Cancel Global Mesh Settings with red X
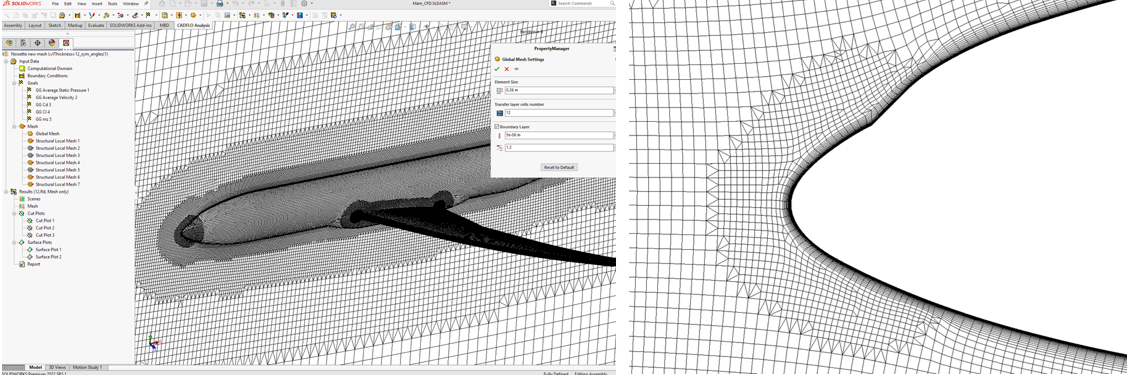The width and height of the screenshot is (1127, 378). [x=506, y=69]
